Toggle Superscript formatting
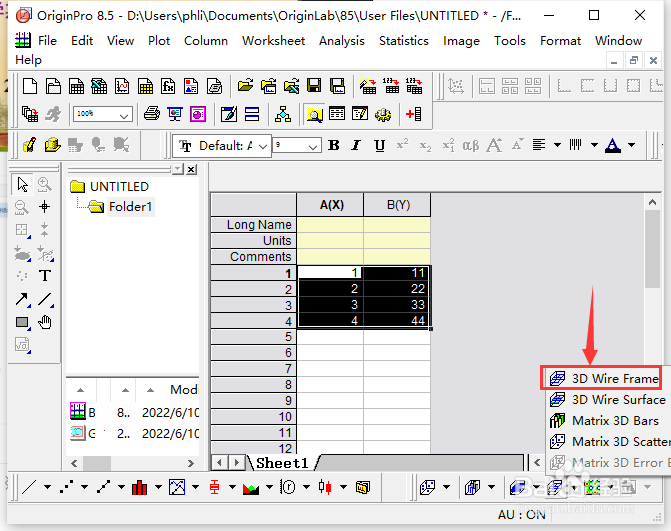 tap(402, 144)
